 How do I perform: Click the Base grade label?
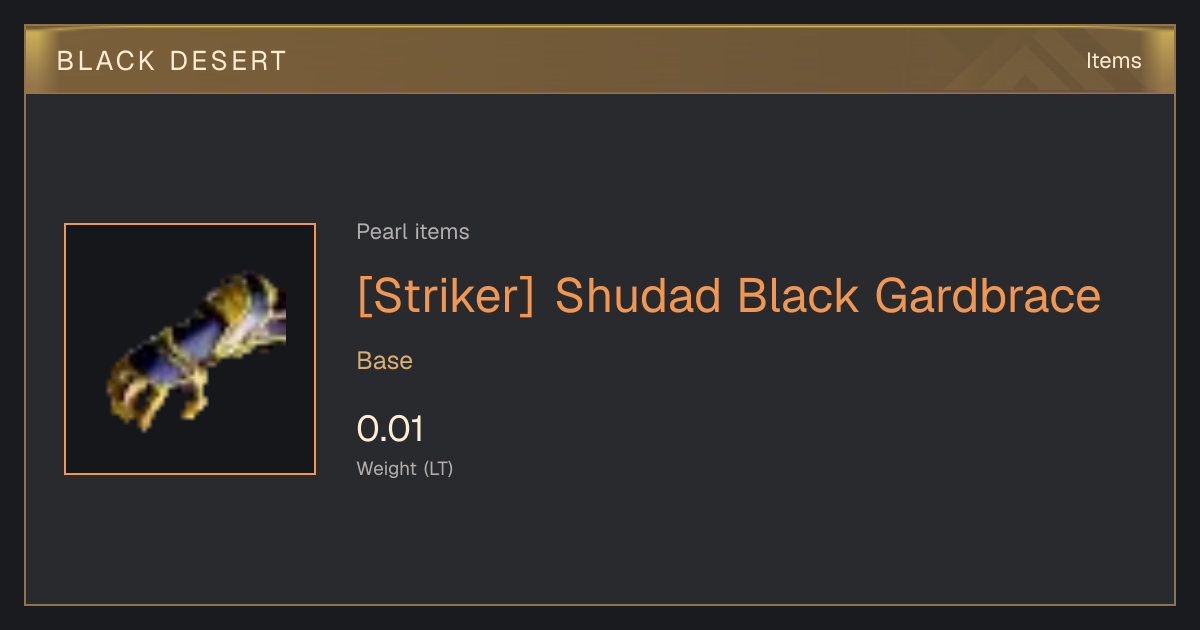pos(385,361)
